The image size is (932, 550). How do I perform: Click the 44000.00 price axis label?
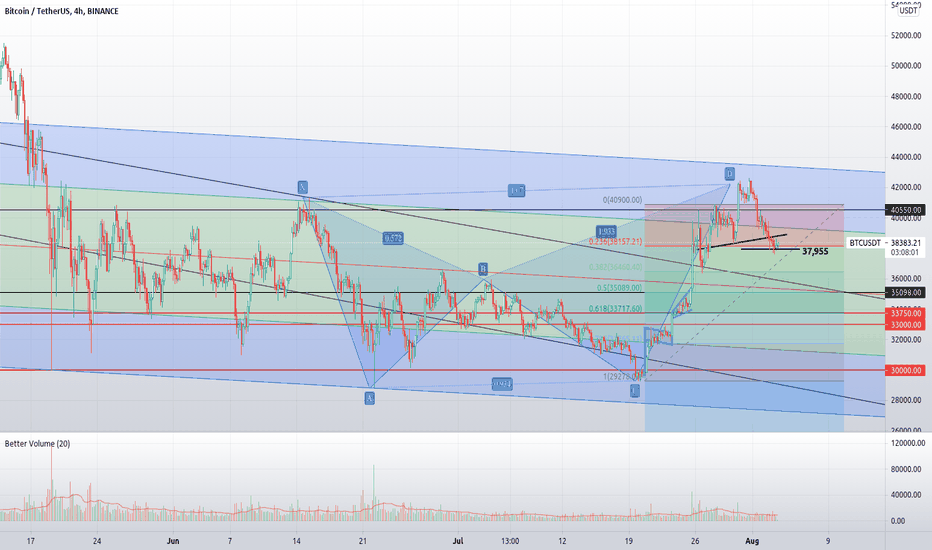(x=906, y=157)
